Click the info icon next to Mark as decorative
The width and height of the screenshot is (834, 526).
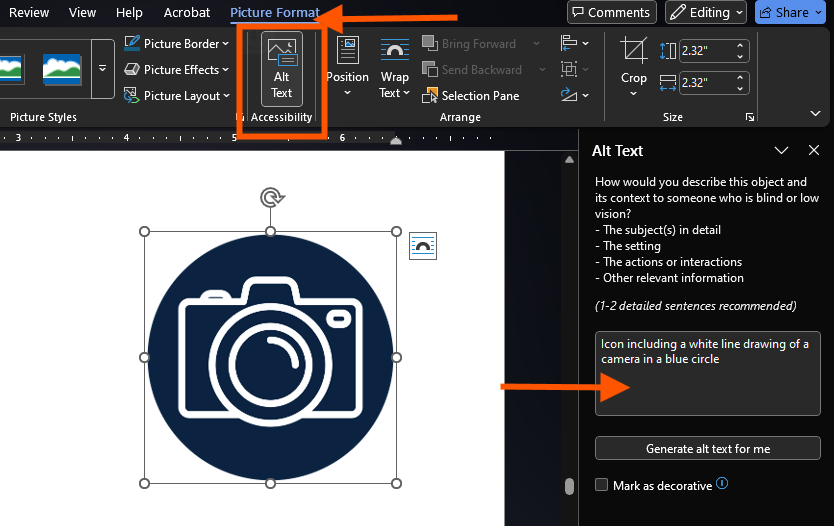[722, 484]
